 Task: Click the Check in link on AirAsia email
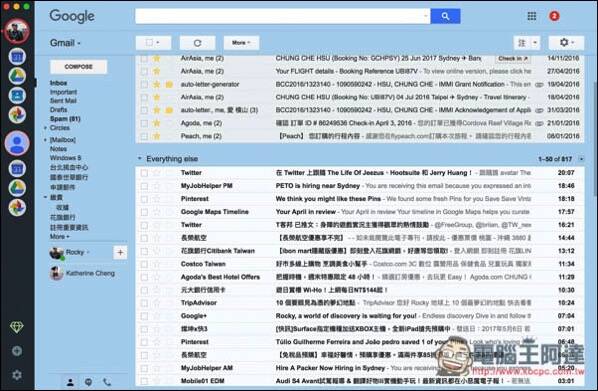(x=513, y=58)
